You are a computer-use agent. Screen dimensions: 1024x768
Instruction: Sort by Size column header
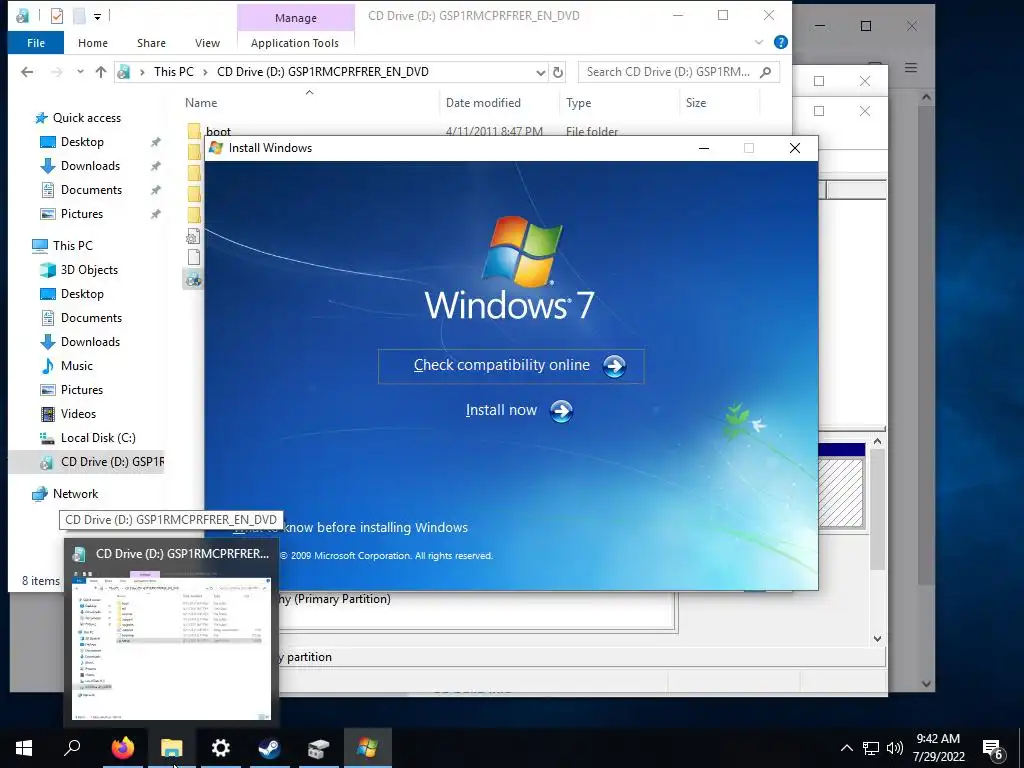tap(696, 103)
